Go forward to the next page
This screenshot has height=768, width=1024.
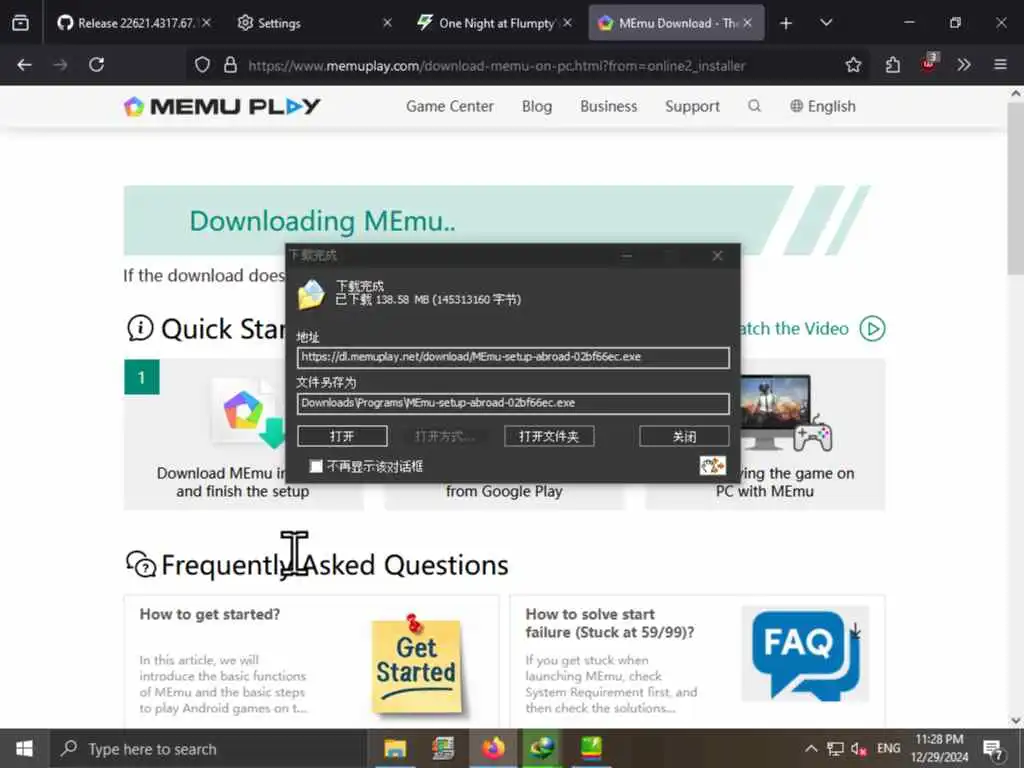60,65
